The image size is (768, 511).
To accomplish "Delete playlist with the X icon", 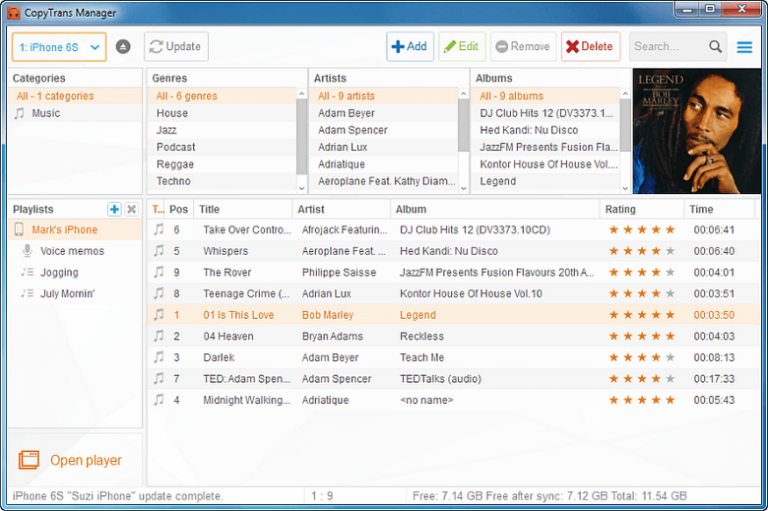I will 131,209.
